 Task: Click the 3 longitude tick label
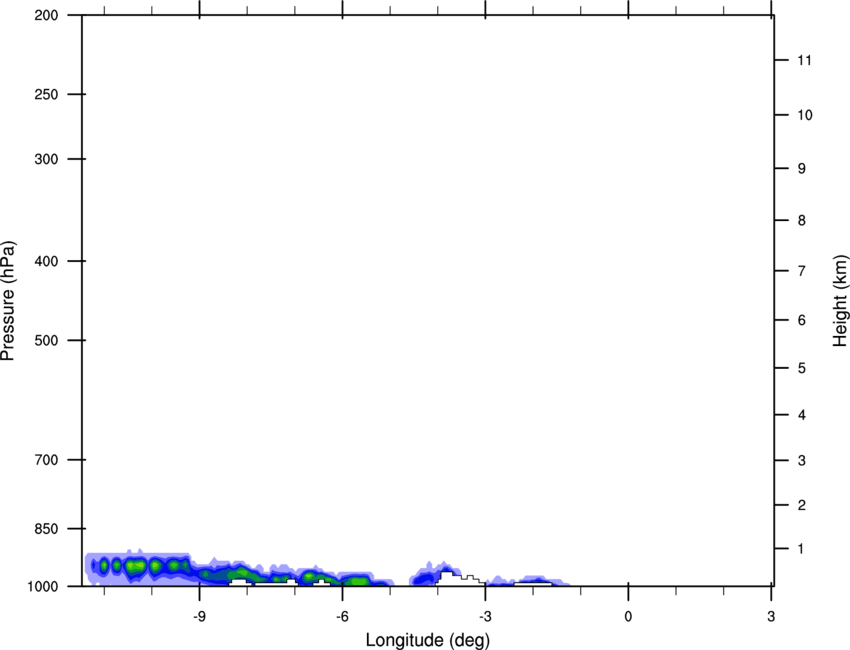[x=771, y=617]
